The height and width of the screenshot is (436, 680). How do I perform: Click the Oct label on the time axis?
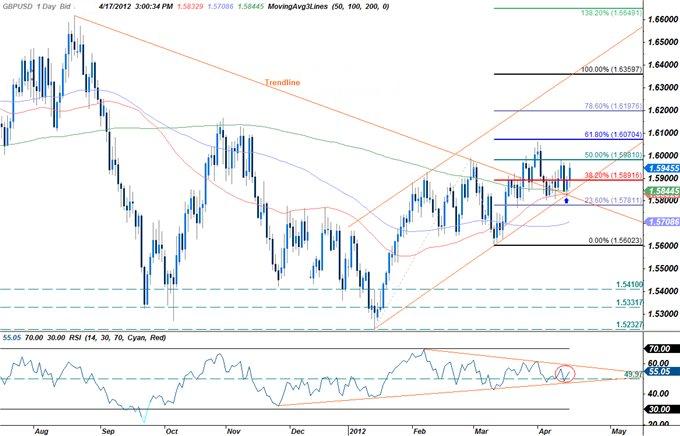click(172, 431)
